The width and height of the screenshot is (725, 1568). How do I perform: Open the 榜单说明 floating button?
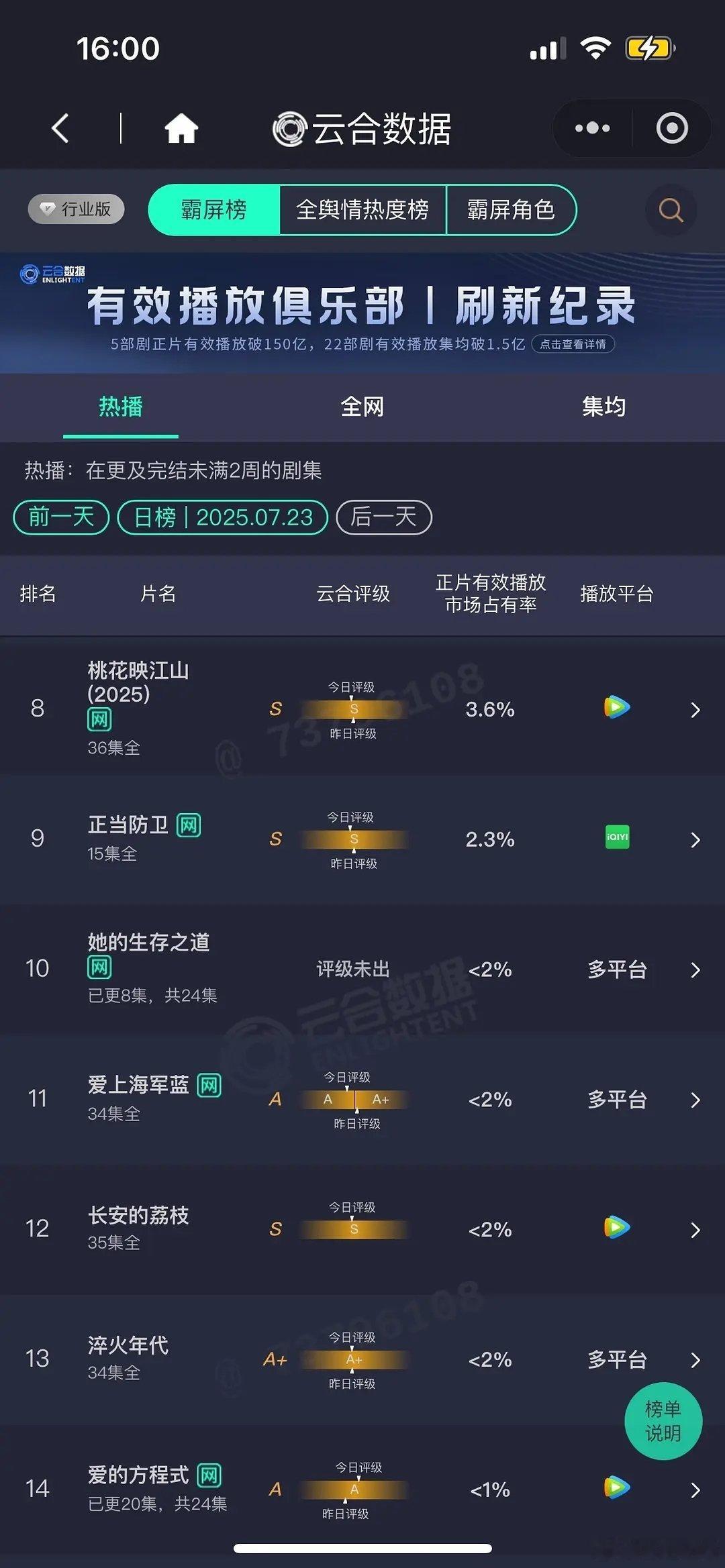(663, 1421)
